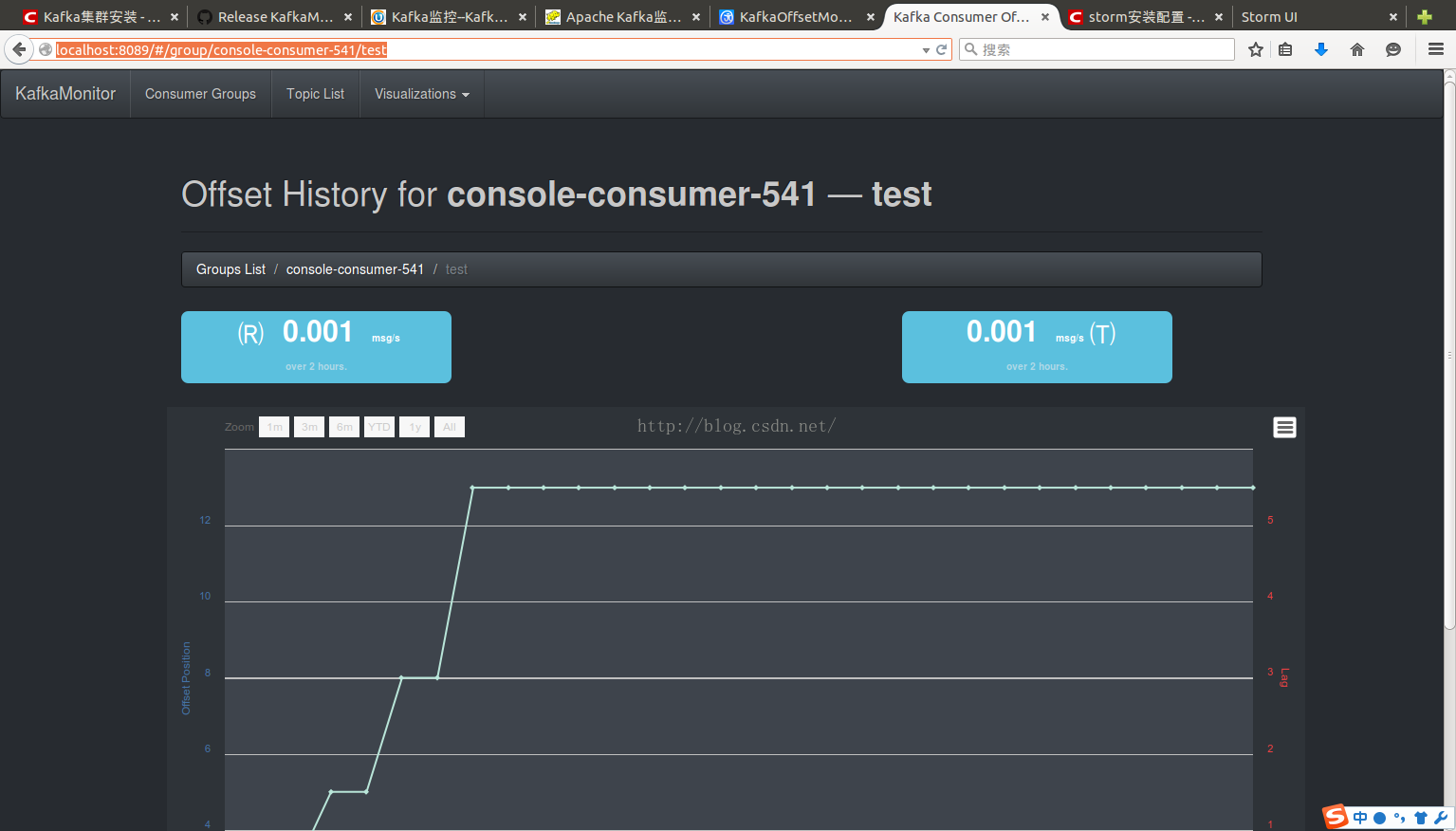Close the Kafka Consumer Offset tab
Viewport: 1456px width, 831px height.
[1045, 17]
